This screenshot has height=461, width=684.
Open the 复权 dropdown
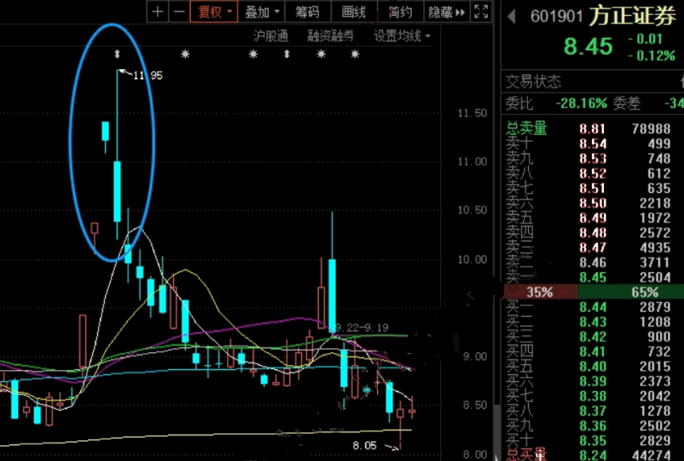214,12
